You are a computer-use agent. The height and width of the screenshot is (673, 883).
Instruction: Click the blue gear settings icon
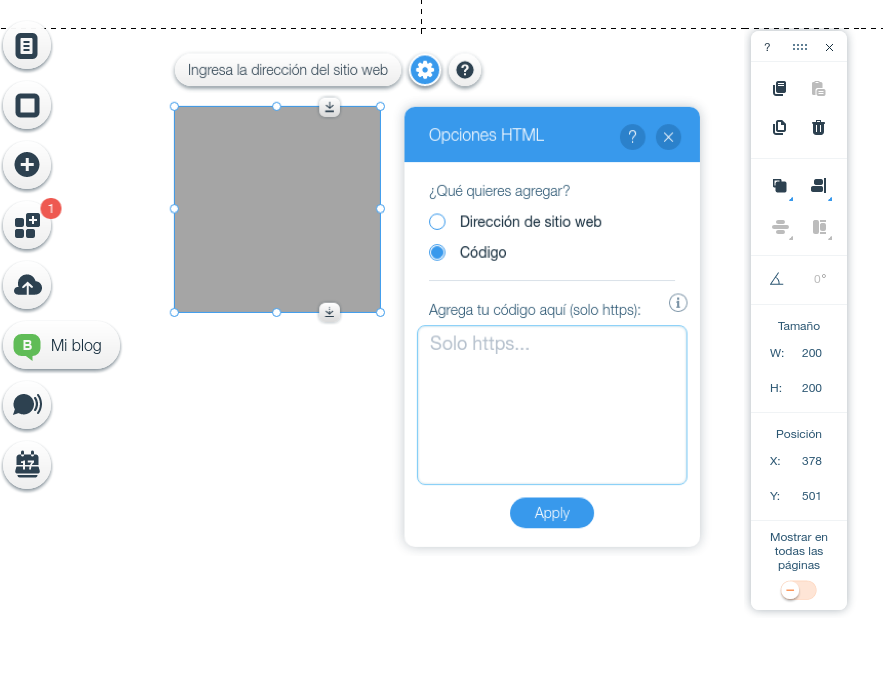tap(425, 70)
